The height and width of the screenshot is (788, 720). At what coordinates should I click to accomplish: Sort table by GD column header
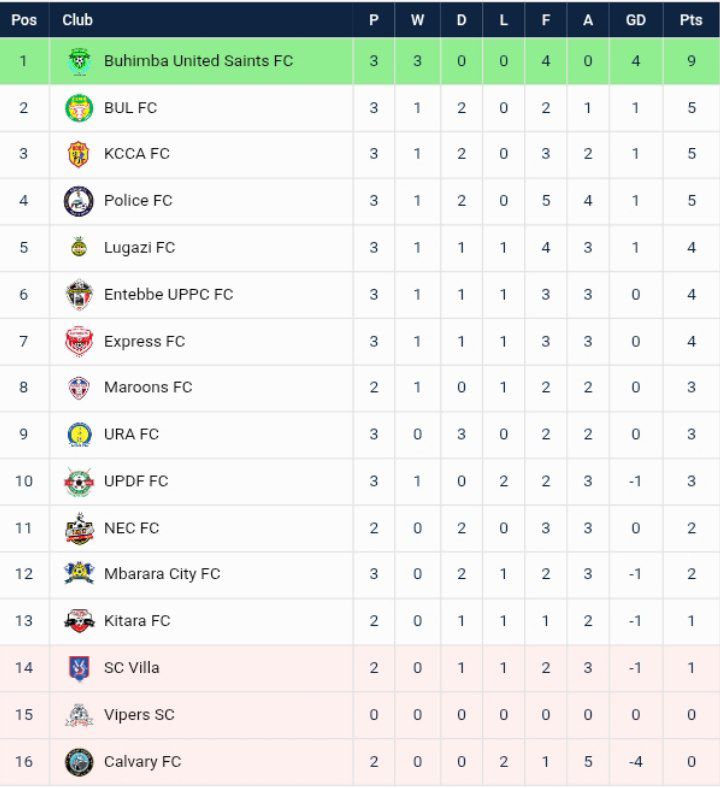click(x=635, y=20)
